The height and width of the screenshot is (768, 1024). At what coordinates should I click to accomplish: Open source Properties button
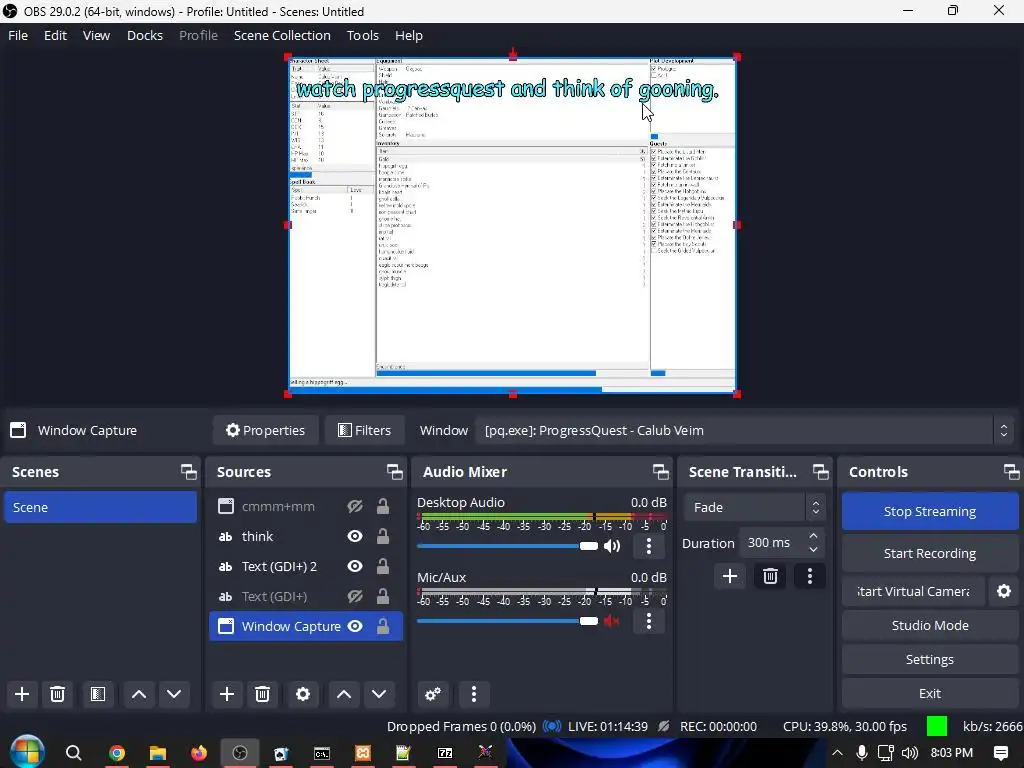click(x=266, y=430)
